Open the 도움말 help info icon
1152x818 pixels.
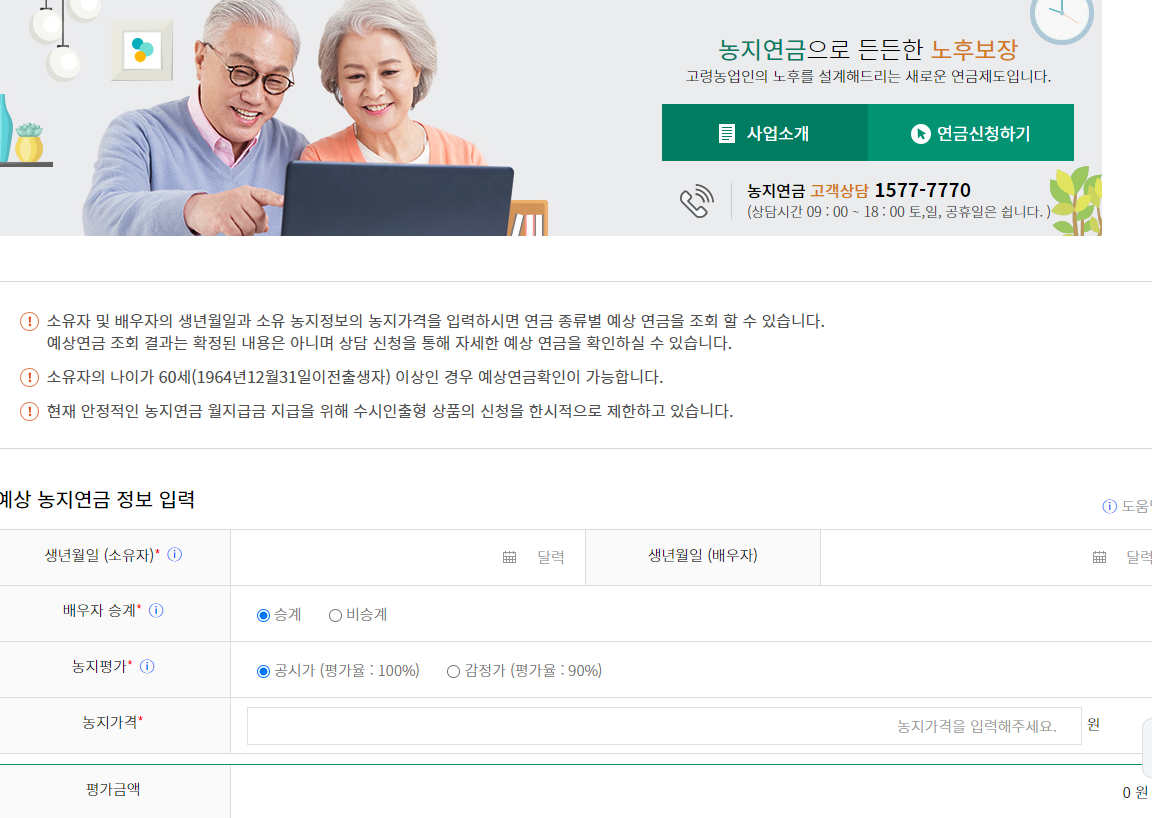tap(1108, 507)
